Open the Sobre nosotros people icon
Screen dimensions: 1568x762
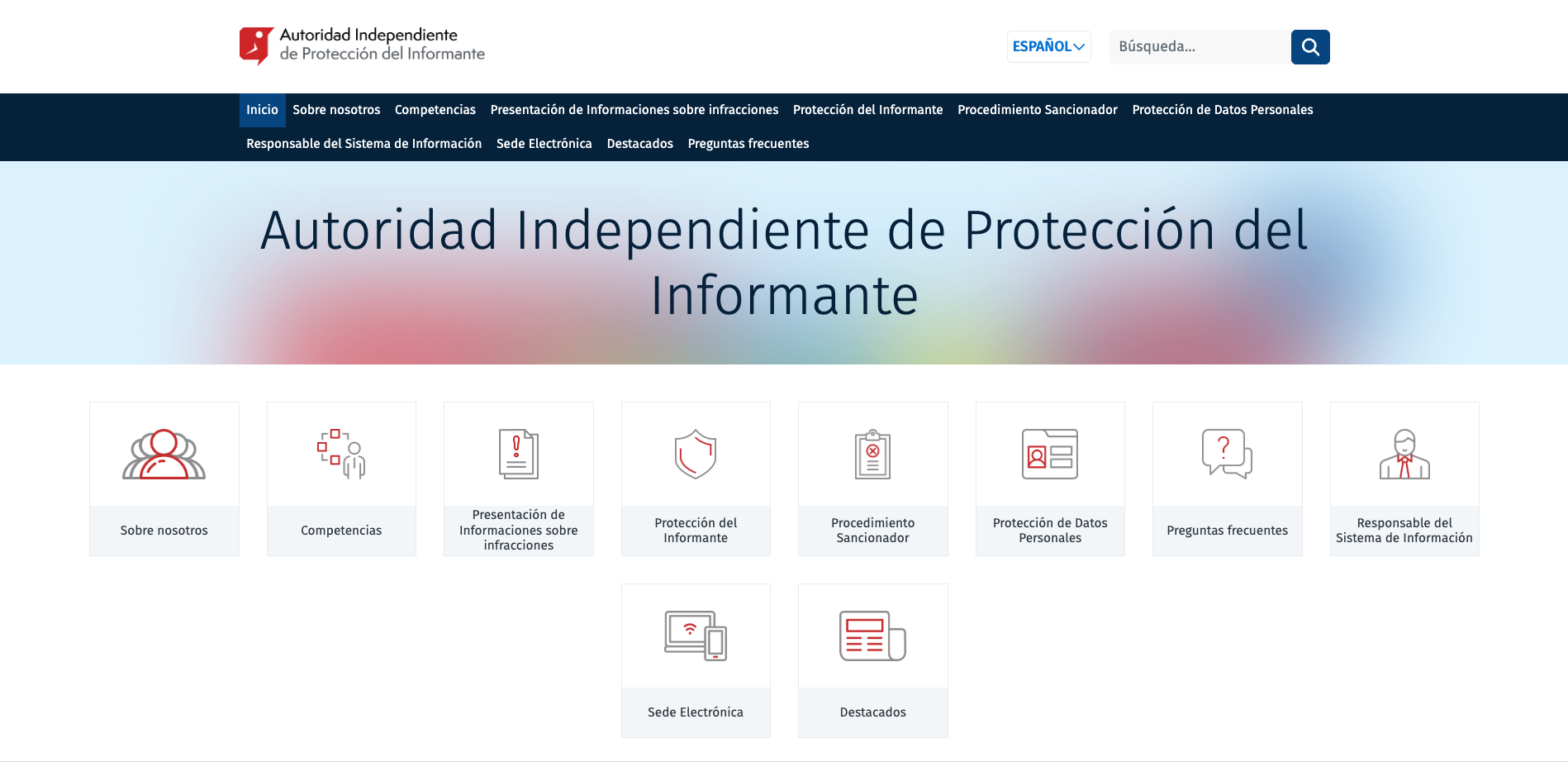point(164,454)
